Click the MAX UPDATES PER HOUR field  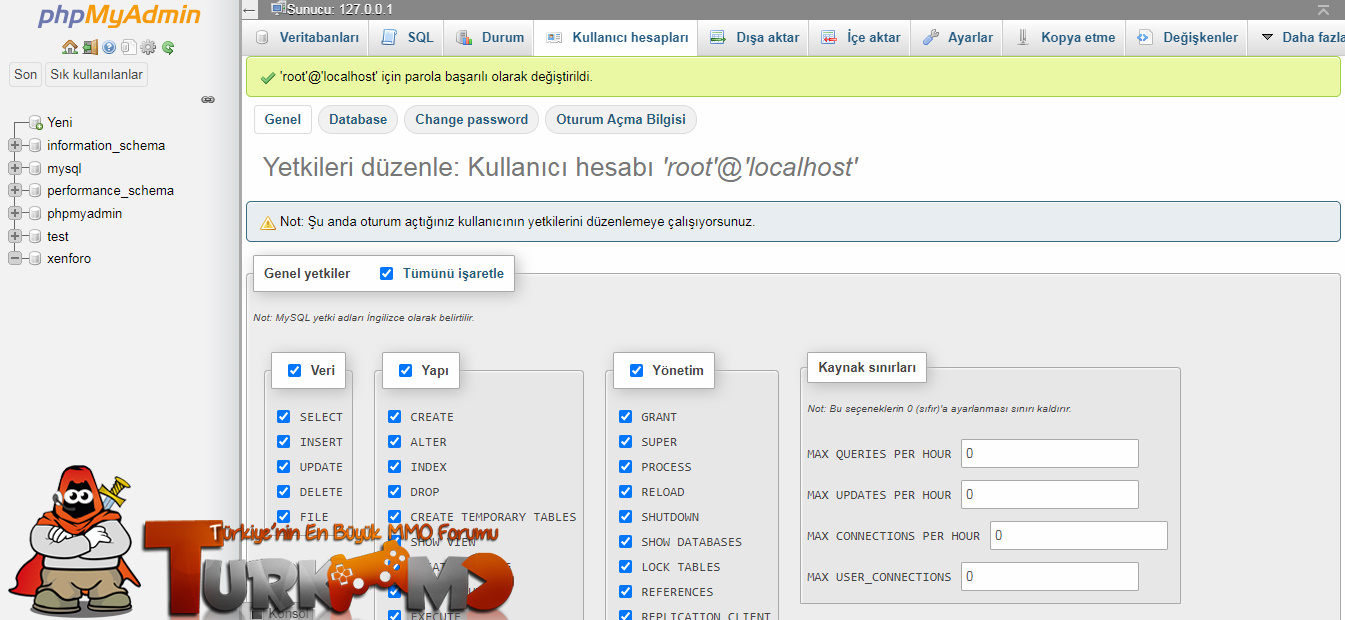click(1050, 494)
